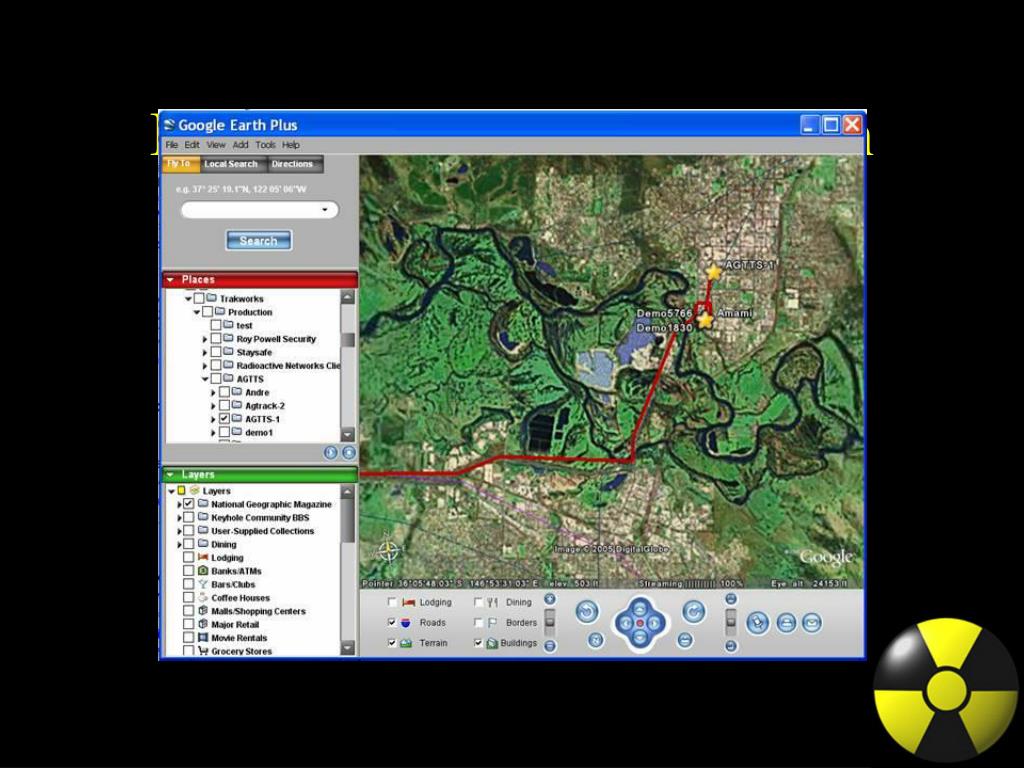Check the Agtrack-2 folder checkbox
The image size is (1024, 768).
point(225,406)
